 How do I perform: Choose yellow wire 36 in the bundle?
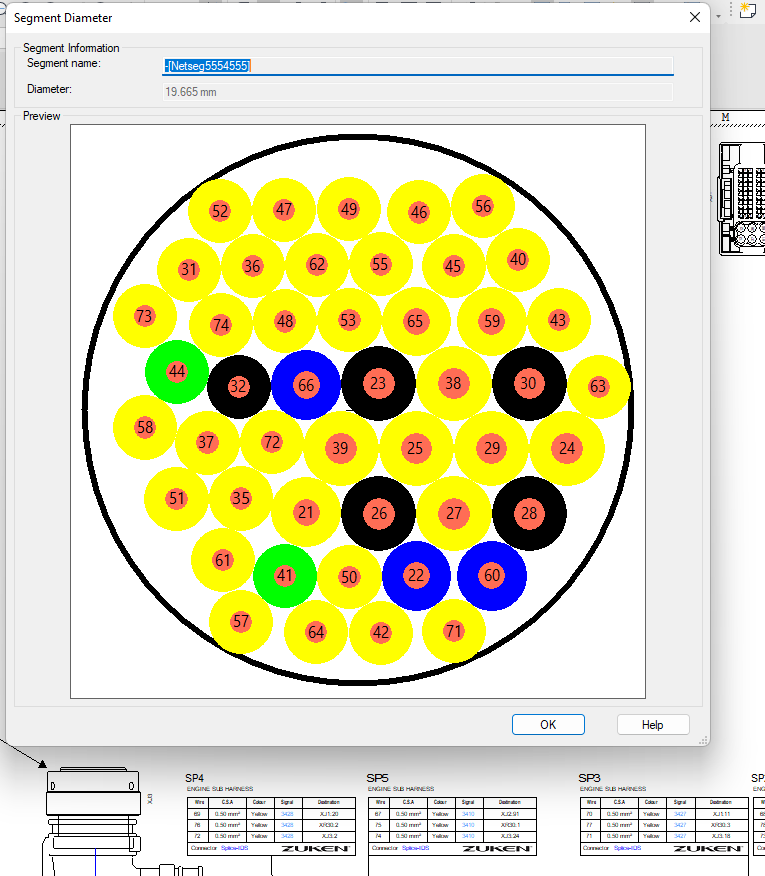point(253,266)
